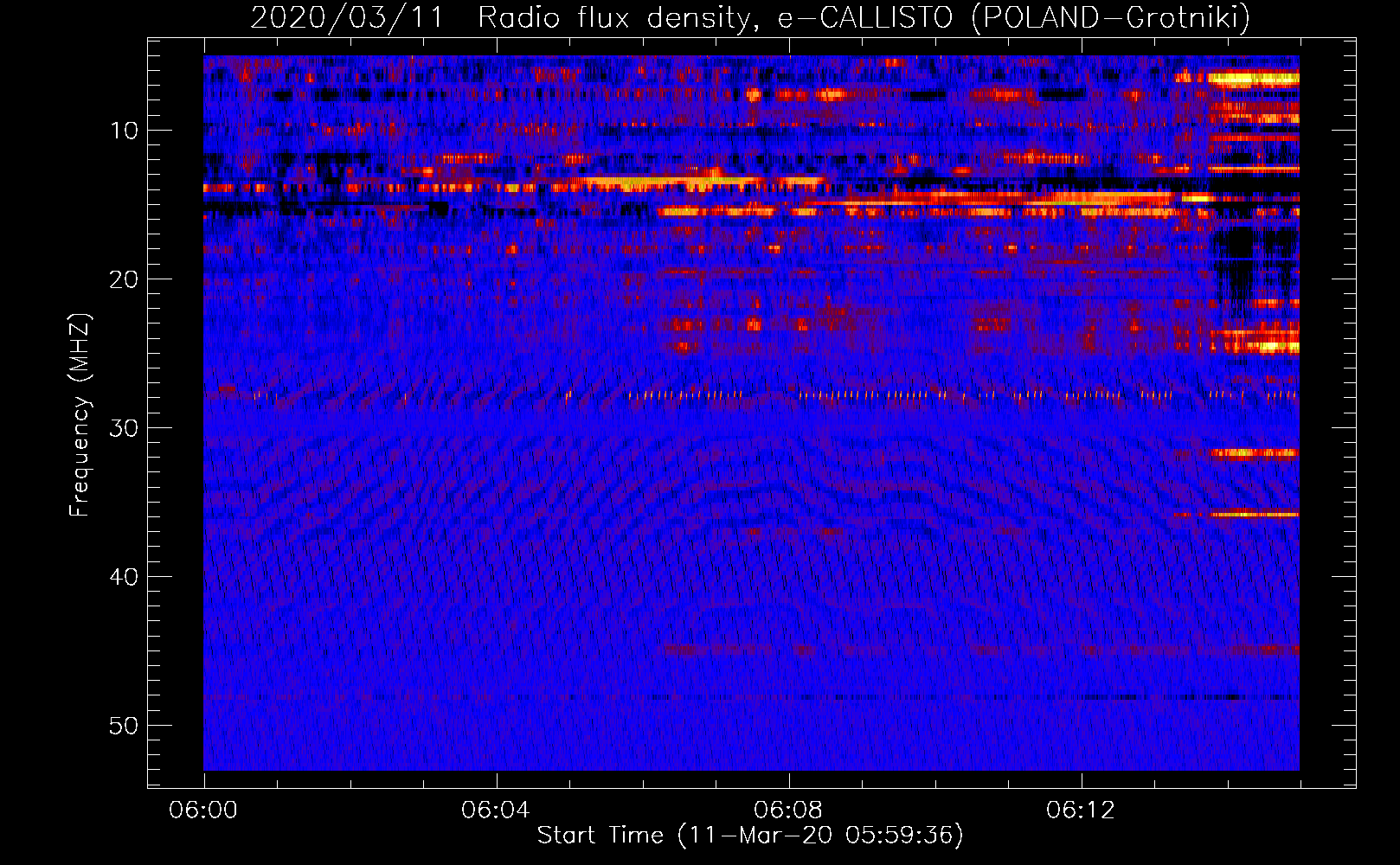
Task: Click the 40 MHz frequency tick label
Action: tap(125, 577)
